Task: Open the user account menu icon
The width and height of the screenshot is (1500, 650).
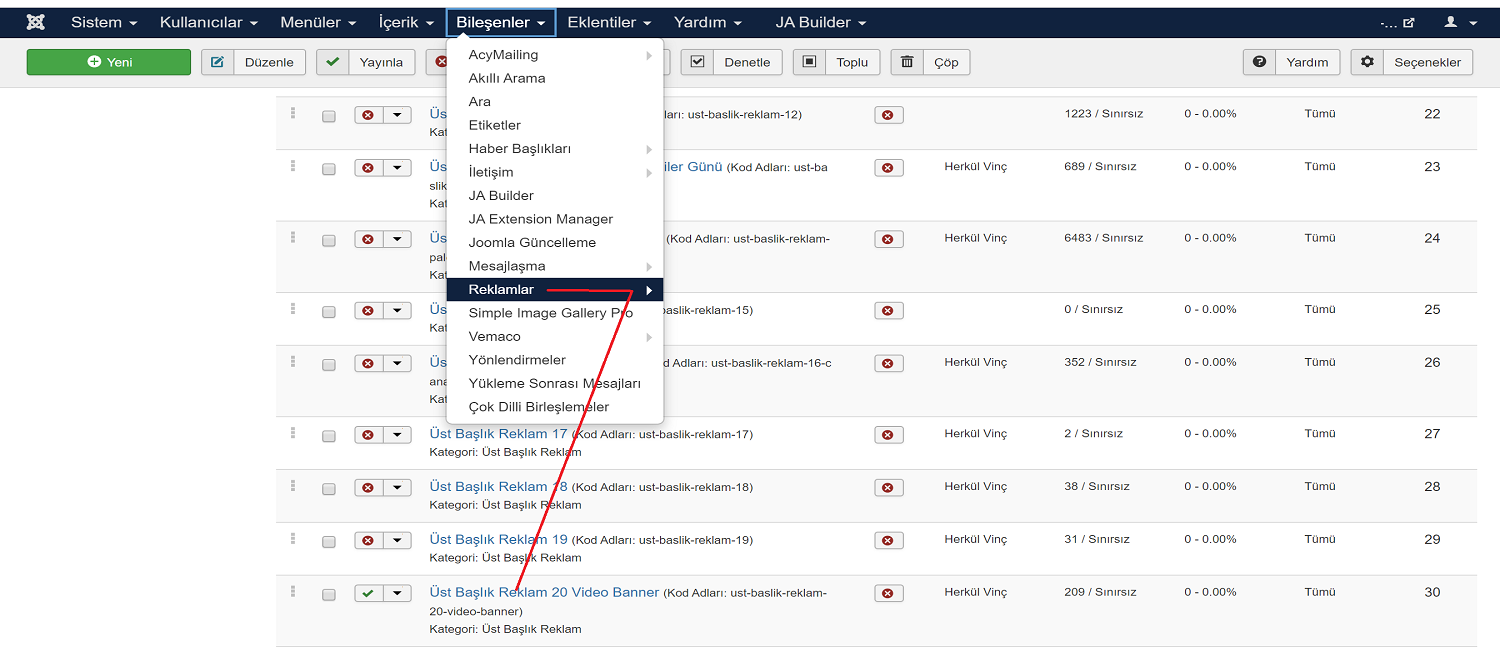Action: (x=1458, y=22)
